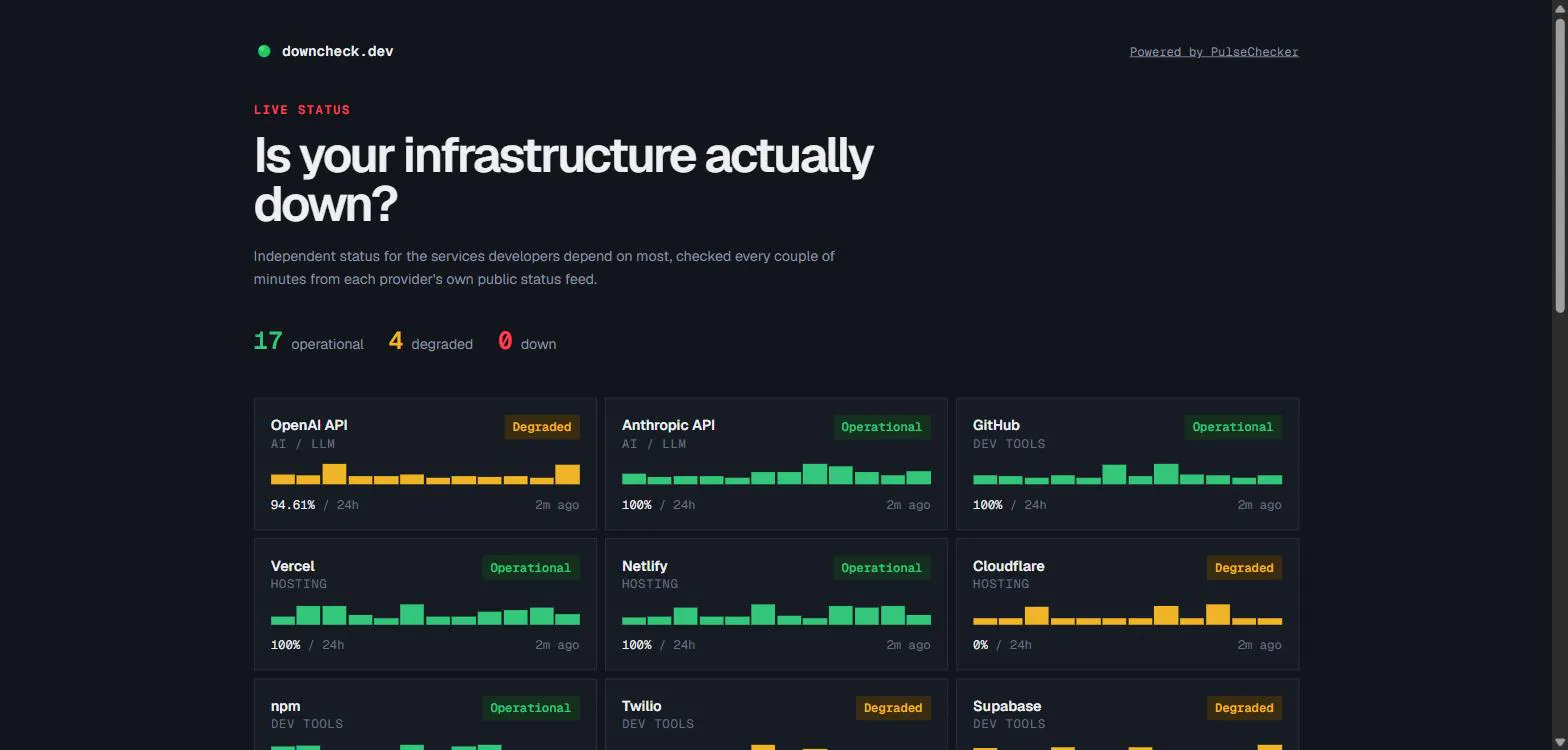
Task: Click the scrollbar down arrow
Action: [1559, 742]
